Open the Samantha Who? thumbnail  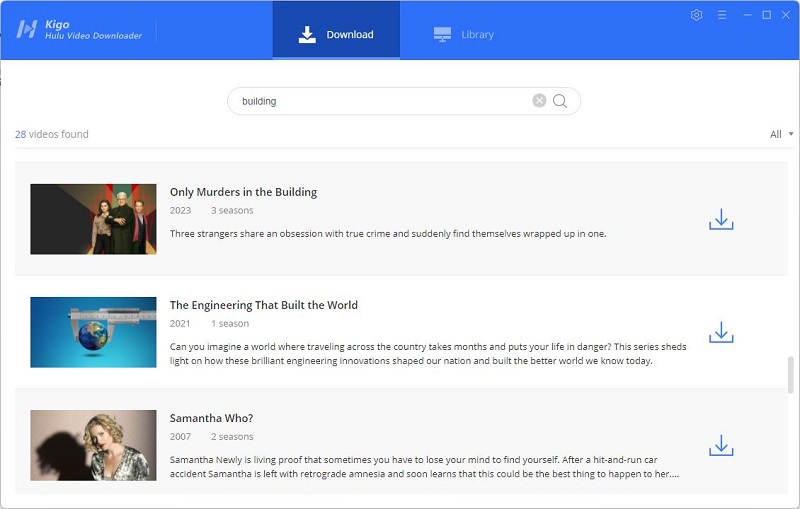tap(93, 445)
